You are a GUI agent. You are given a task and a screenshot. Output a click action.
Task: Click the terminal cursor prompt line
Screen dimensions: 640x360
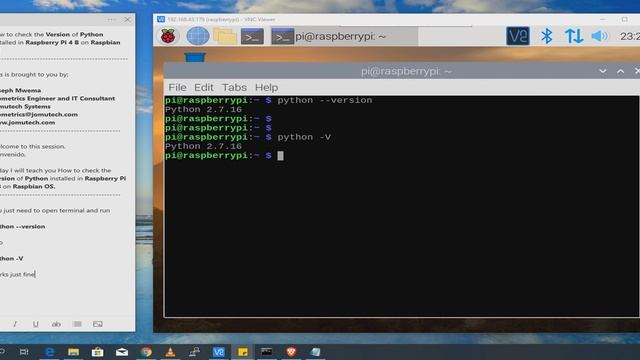point(224,156)
